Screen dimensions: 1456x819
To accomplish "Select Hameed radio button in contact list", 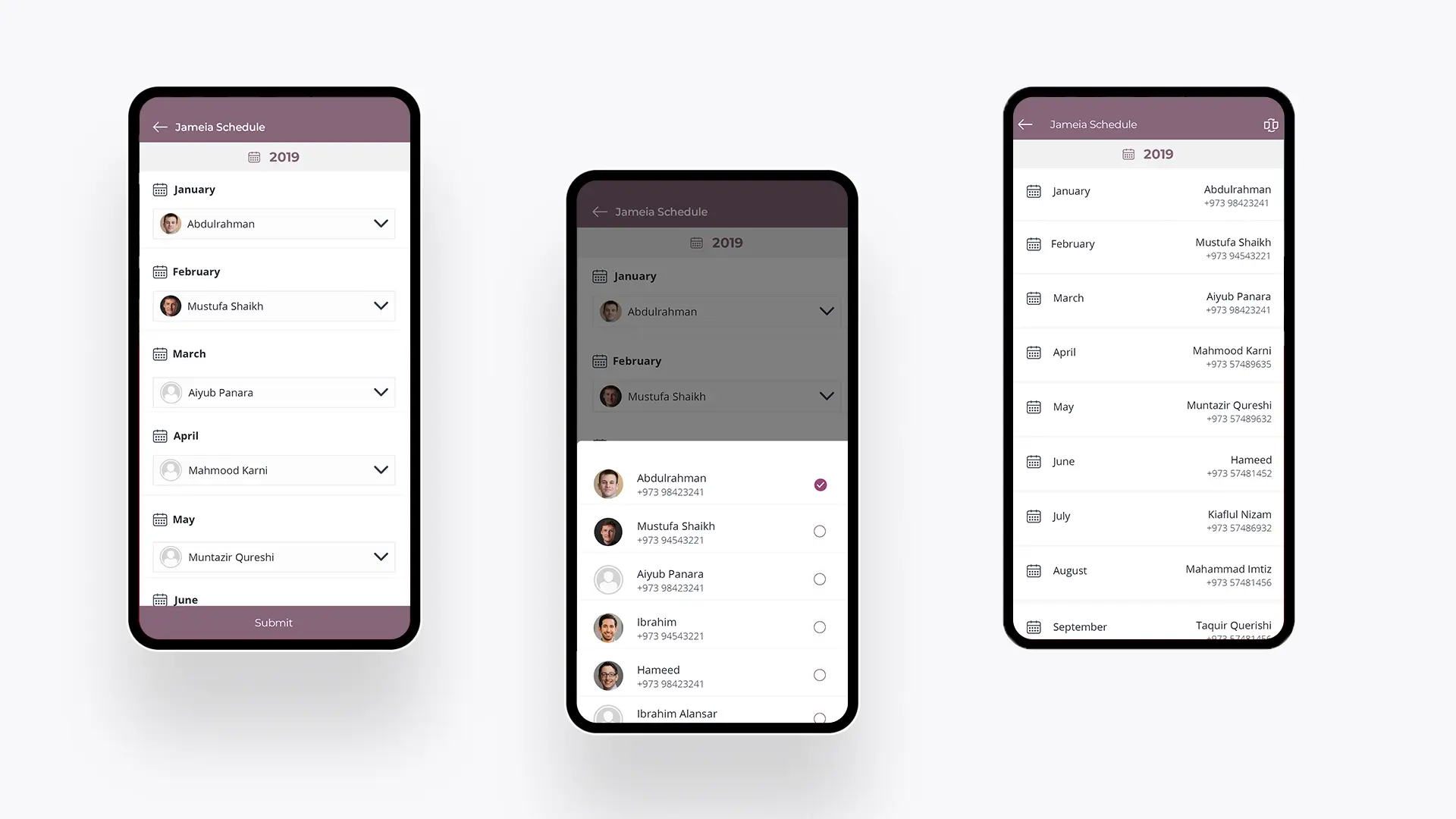I will pos(820,674).
